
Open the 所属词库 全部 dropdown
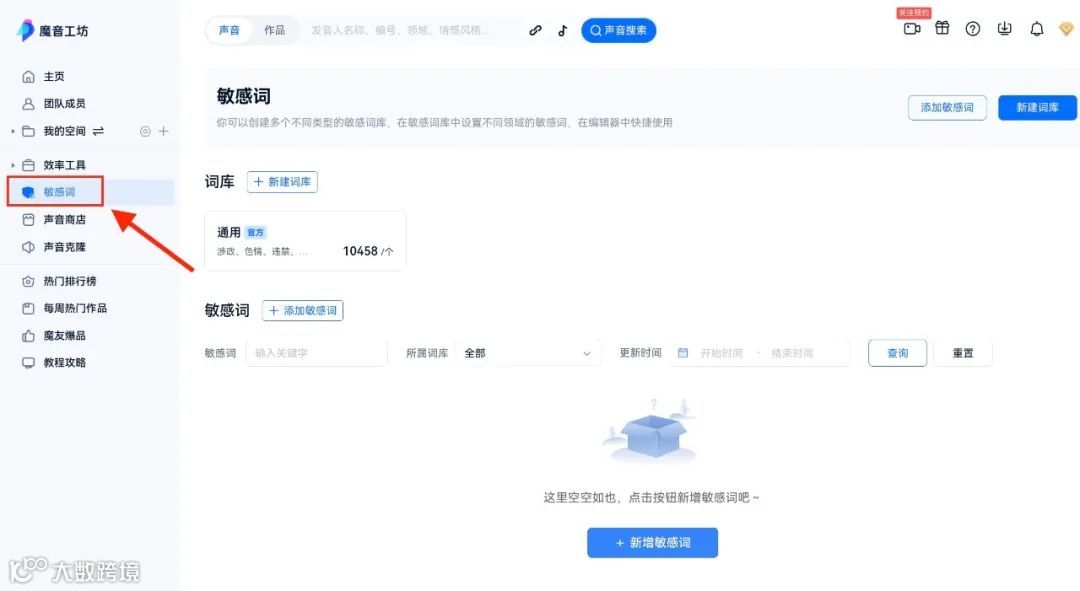(x=528, y=353)
